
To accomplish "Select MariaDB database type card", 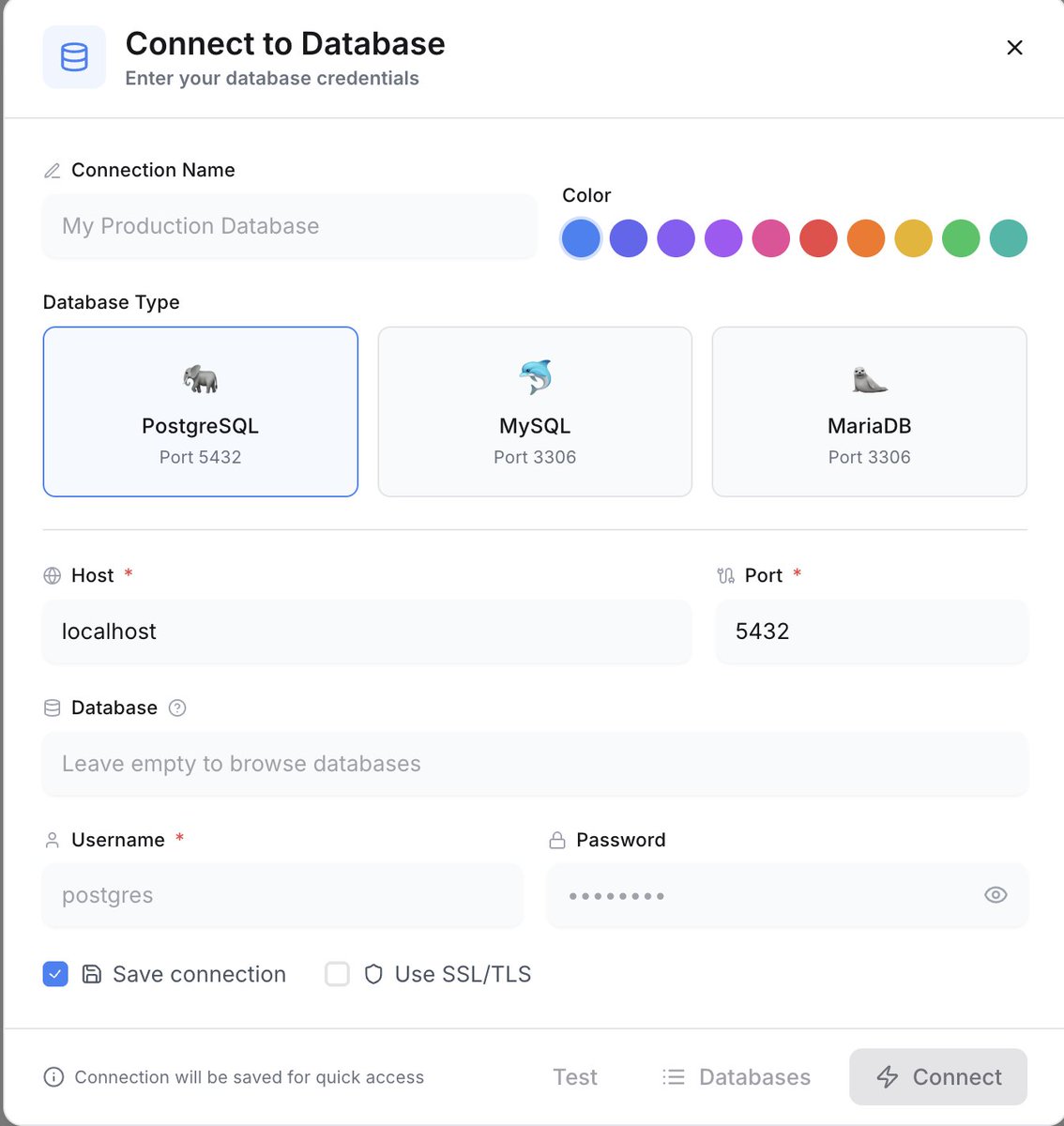I will (x=870, y=412).
